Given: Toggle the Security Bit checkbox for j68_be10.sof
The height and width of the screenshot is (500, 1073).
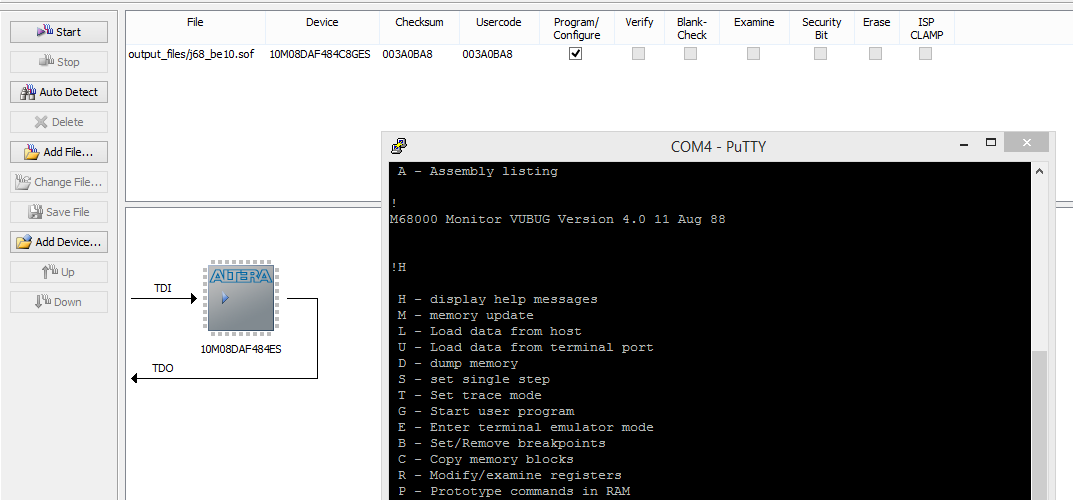Looking at the screenshot, I should [x=820, y=53].
